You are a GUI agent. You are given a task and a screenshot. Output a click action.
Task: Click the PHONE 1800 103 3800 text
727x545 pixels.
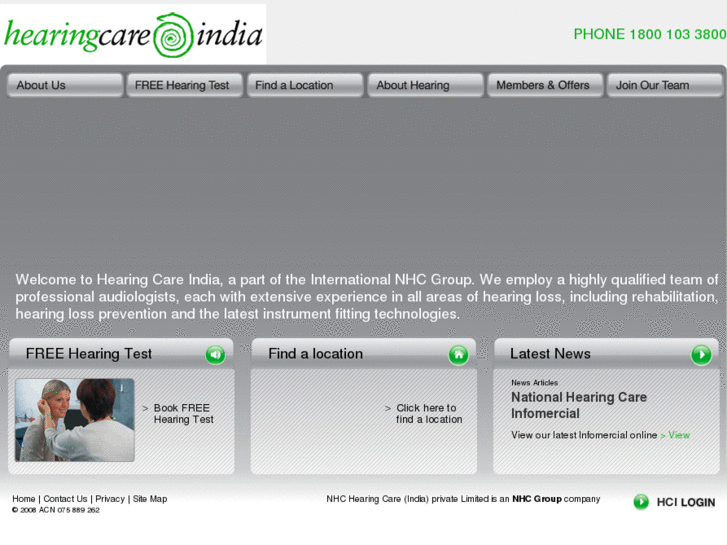[x=650, y=34]
